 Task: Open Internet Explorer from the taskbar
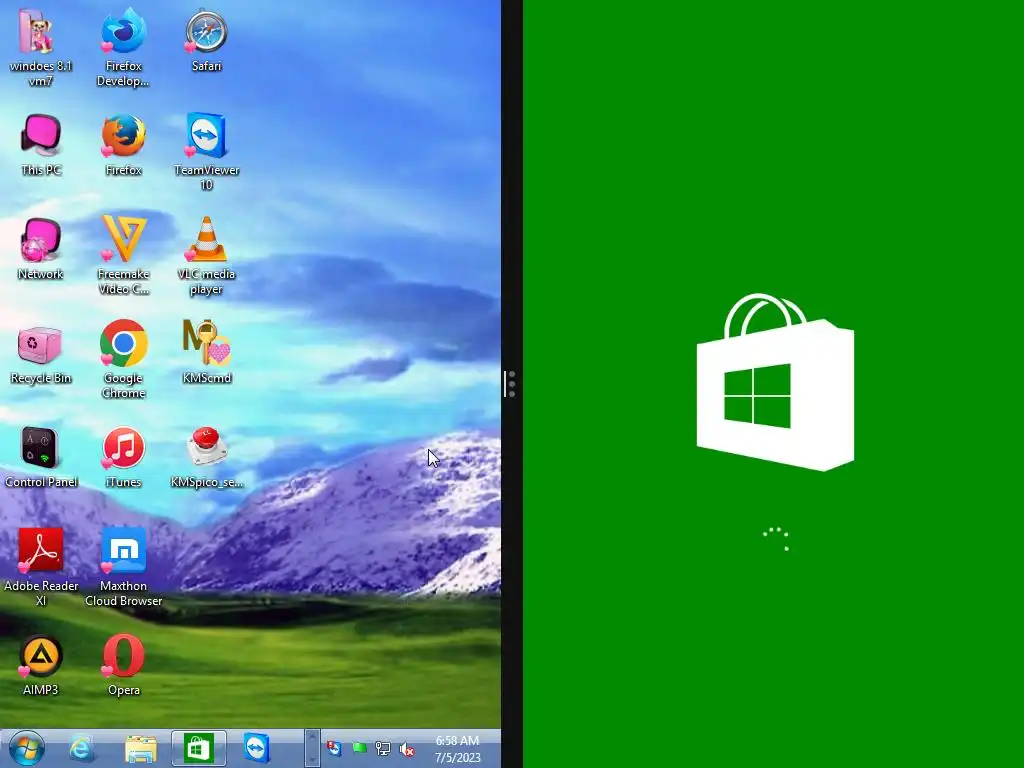point(82,748)
